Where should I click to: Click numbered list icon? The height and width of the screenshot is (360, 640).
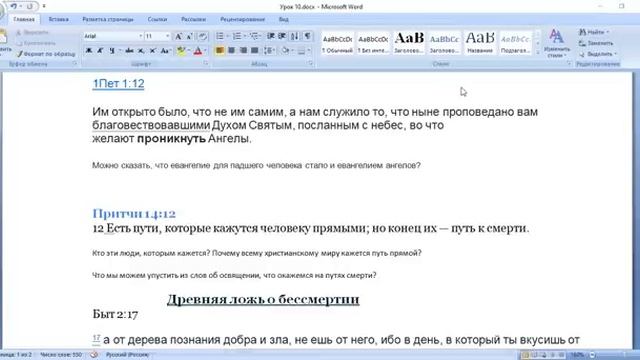click(237, 36)
